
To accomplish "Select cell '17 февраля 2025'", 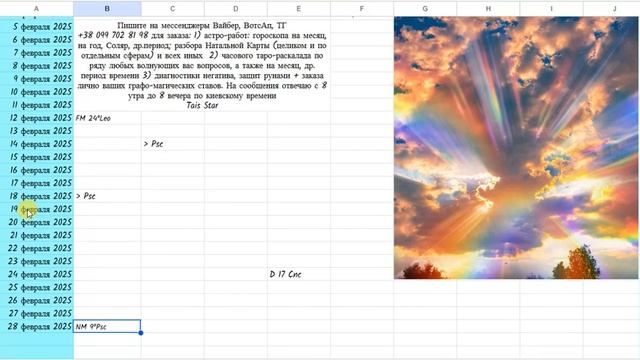I will [x=37, y=183].
